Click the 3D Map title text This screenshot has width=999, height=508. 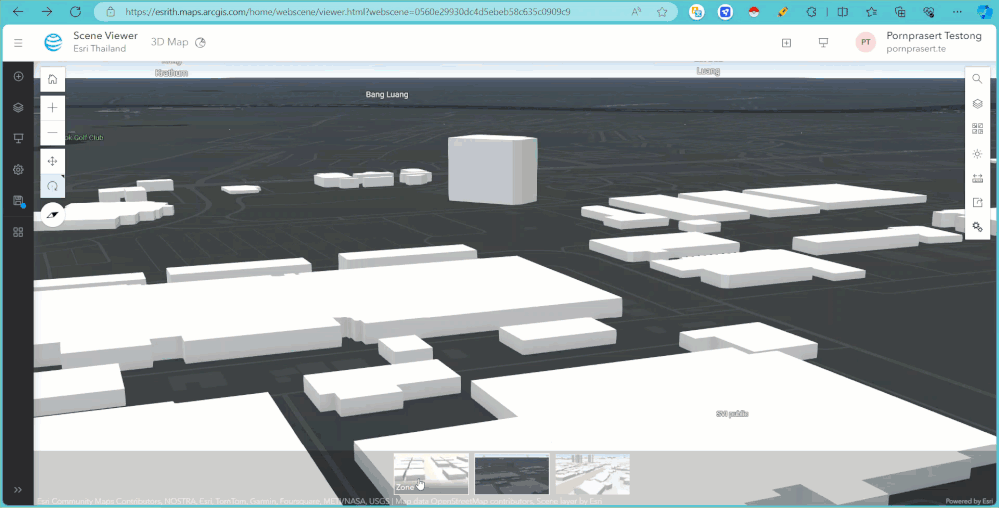169,42
